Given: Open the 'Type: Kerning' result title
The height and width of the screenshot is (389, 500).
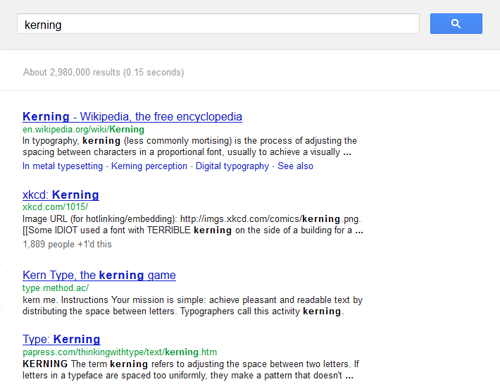Looking at the screenshot, I should pyautogui.click(x=61, y=339).
